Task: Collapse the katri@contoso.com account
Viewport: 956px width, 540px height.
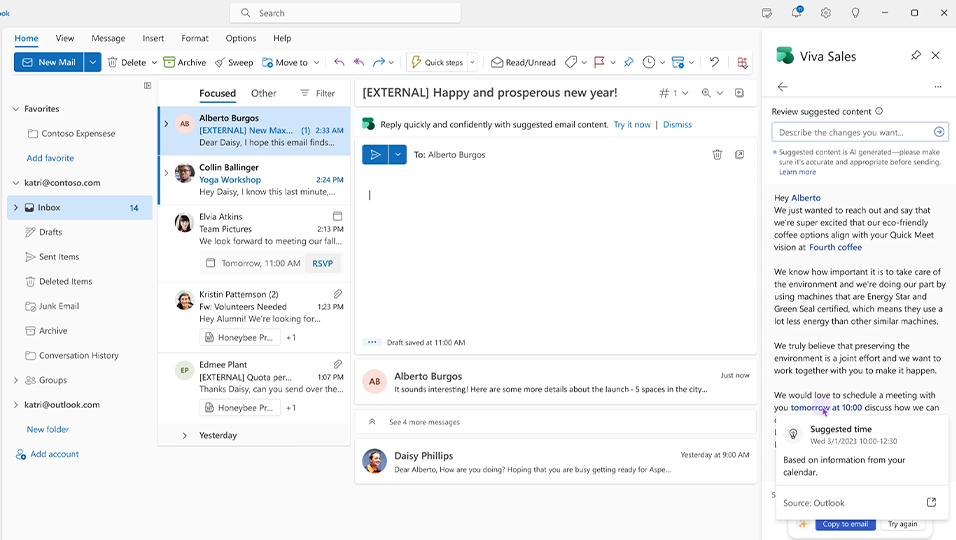Action: pos(16,183)
